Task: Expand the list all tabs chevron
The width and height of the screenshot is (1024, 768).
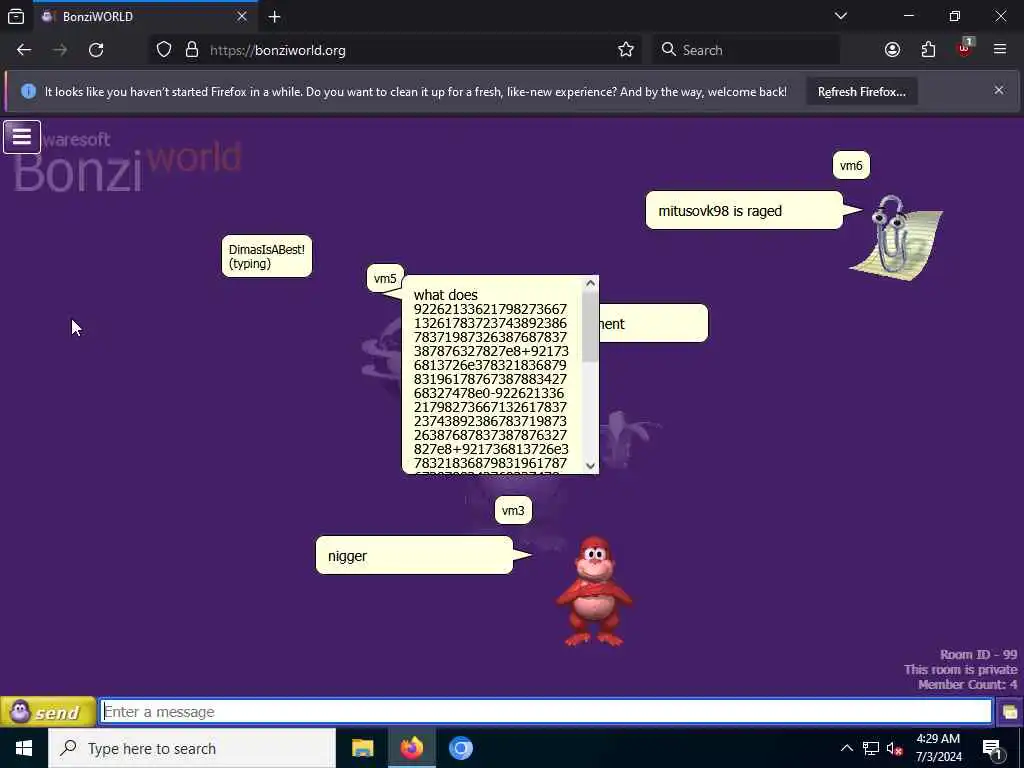Action: (x=841, y=16)
